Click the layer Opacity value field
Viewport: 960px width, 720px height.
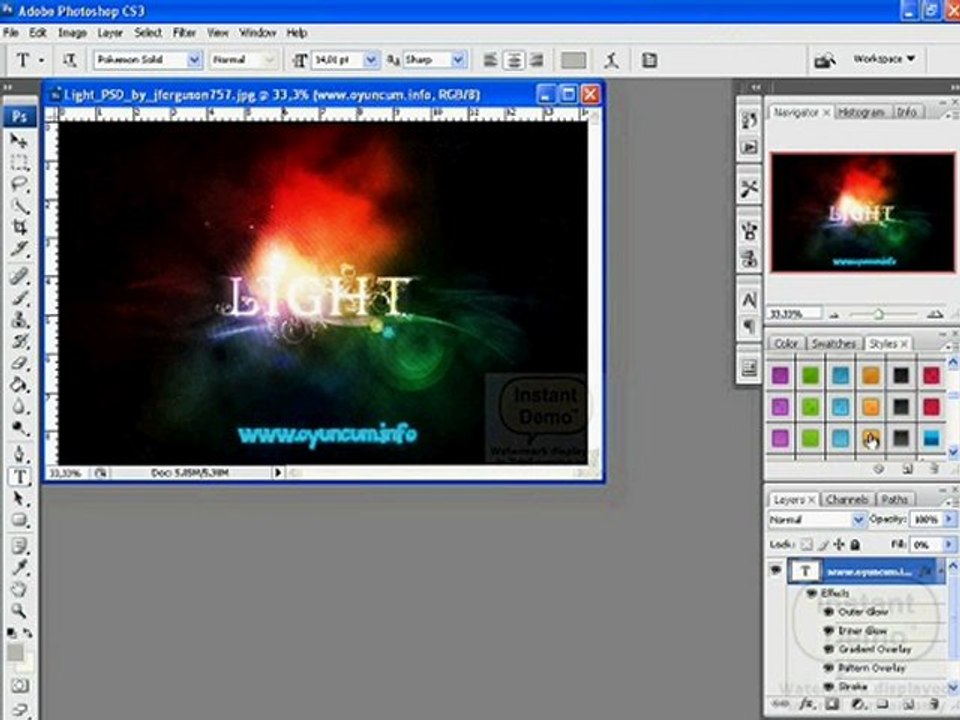[x=926, y=519]
